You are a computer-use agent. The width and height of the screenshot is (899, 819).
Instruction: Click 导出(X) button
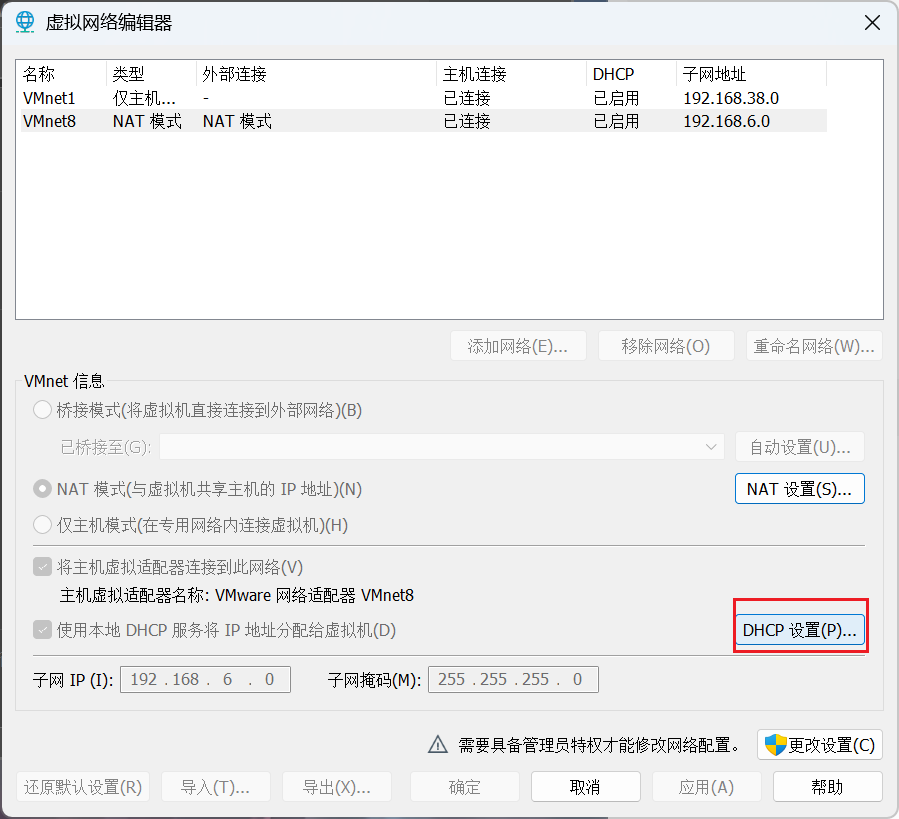[337, 787]
